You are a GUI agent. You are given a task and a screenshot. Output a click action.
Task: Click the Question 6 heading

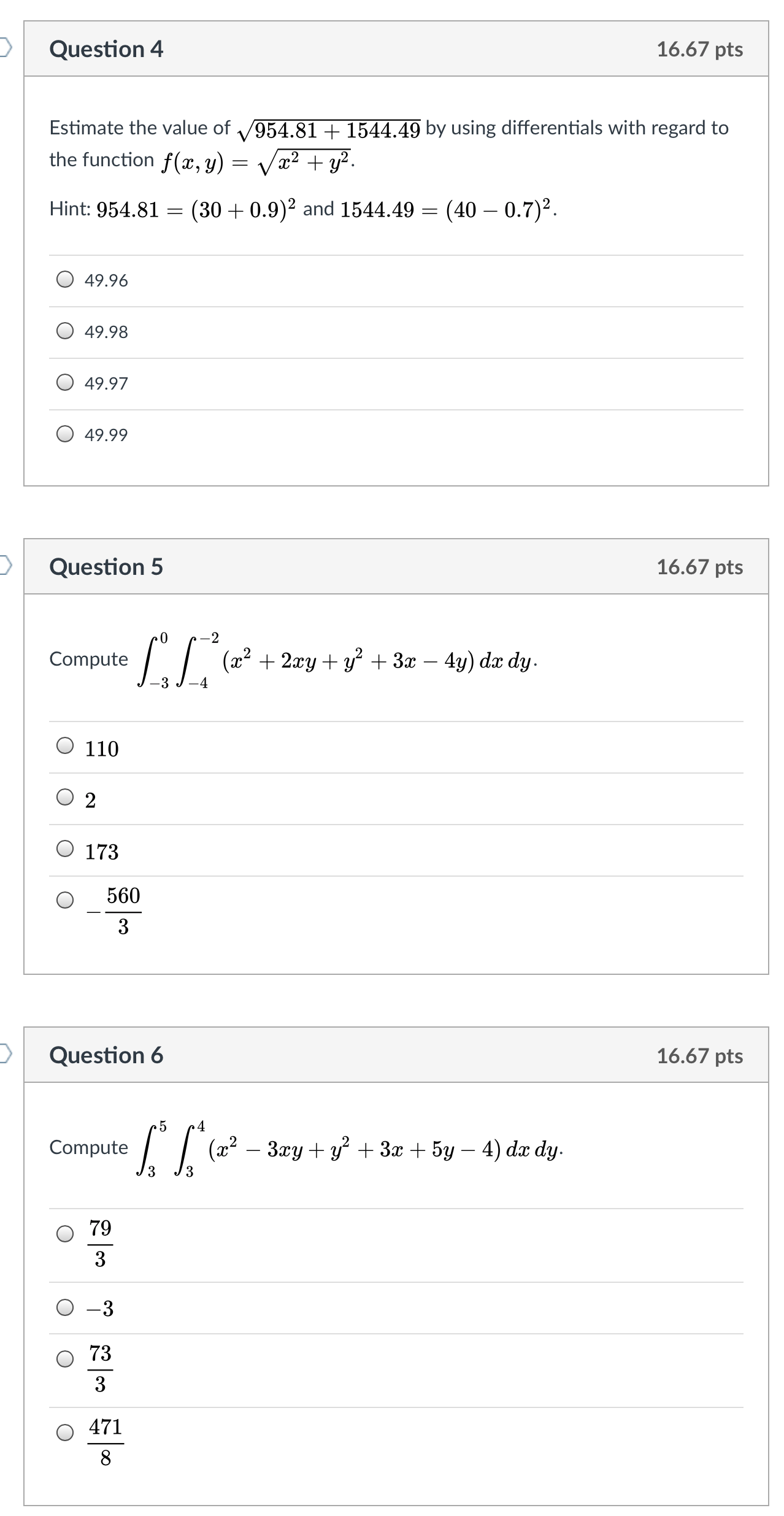pos(106,1055)
